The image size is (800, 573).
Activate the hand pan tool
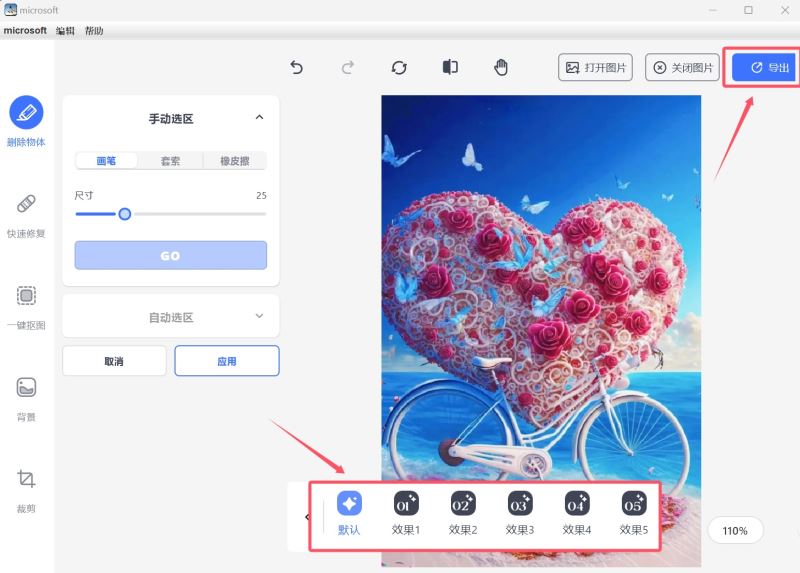tap(501, 67)
